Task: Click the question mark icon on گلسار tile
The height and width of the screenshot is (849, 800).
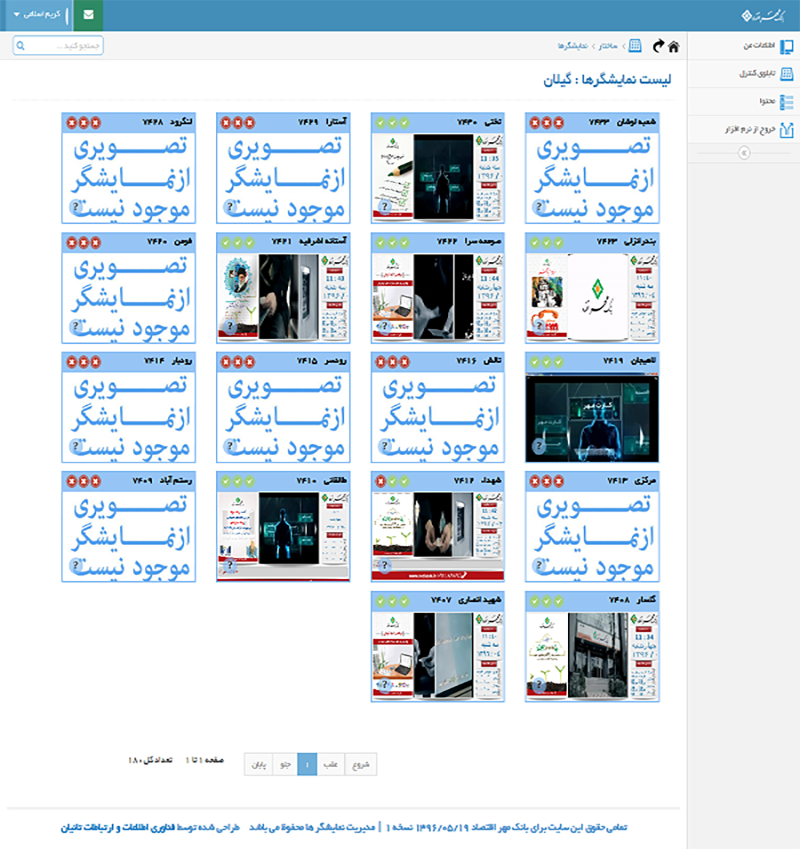Action: tap(540, 685)
